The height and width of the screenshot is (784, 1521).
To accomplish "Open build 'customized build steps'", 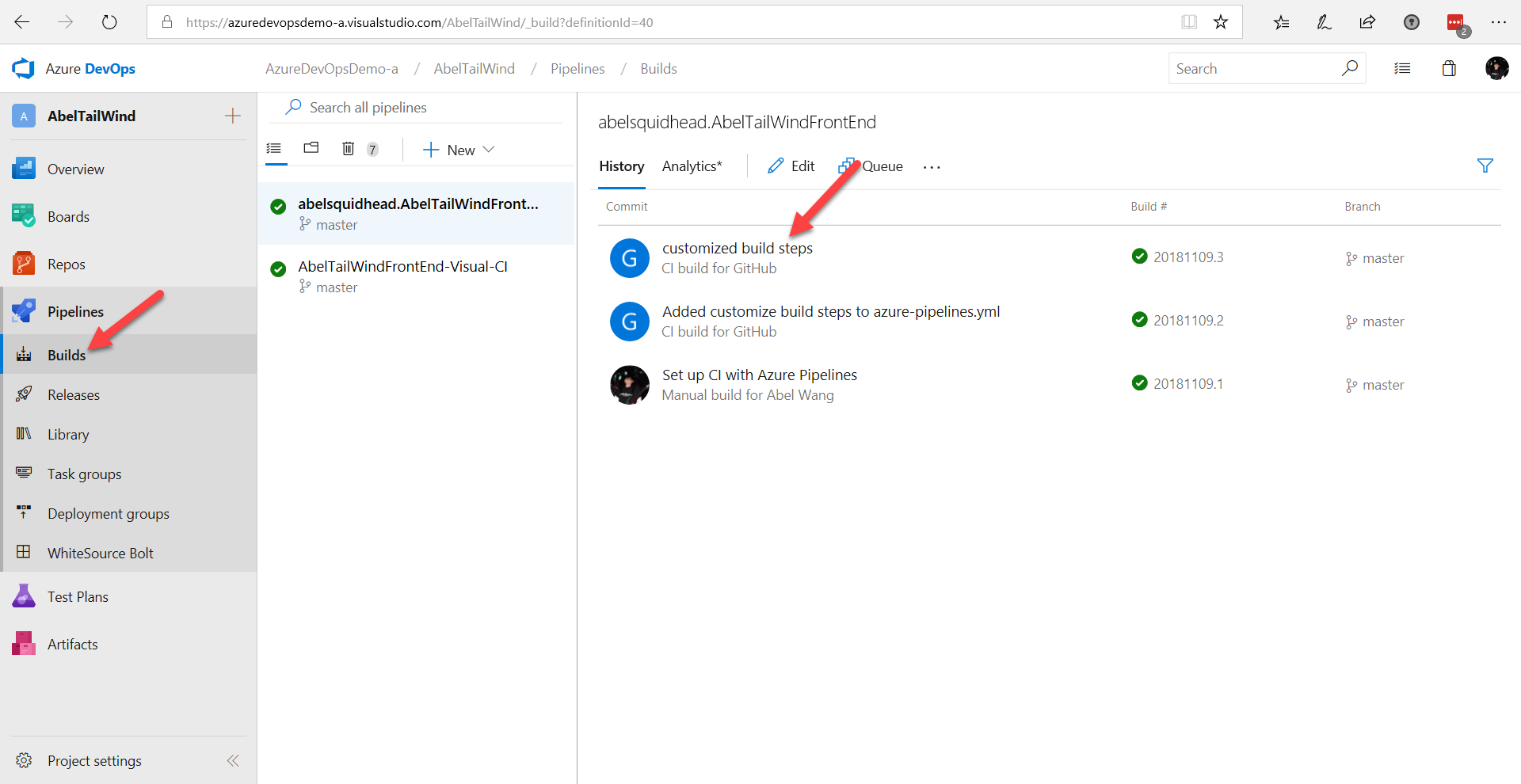I will [x=738, y=248].
